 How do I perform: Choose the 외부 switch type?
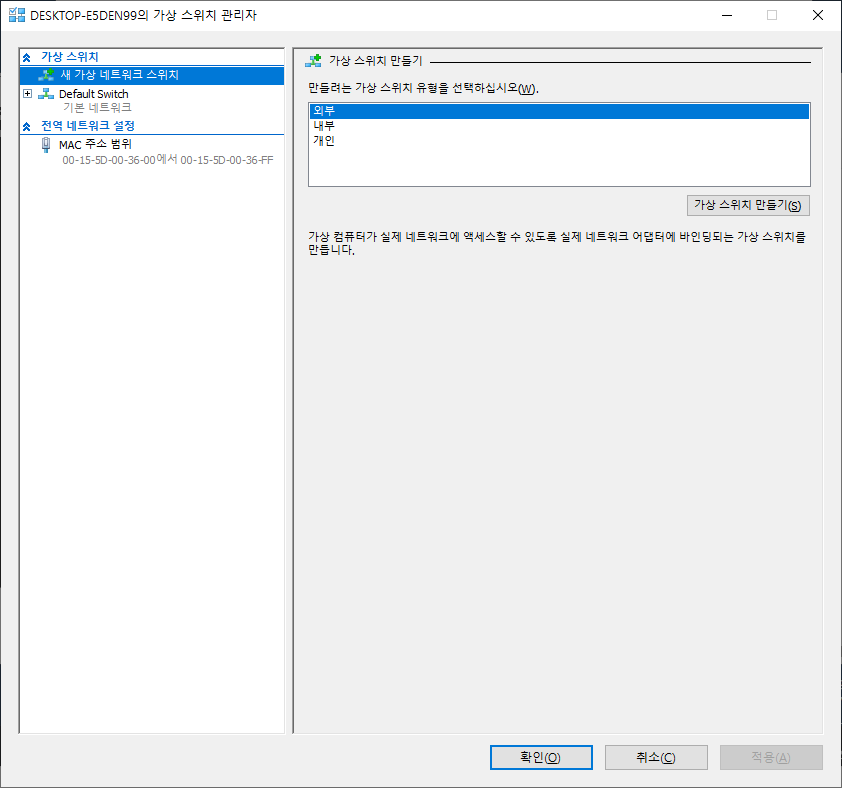pos(558,111)
